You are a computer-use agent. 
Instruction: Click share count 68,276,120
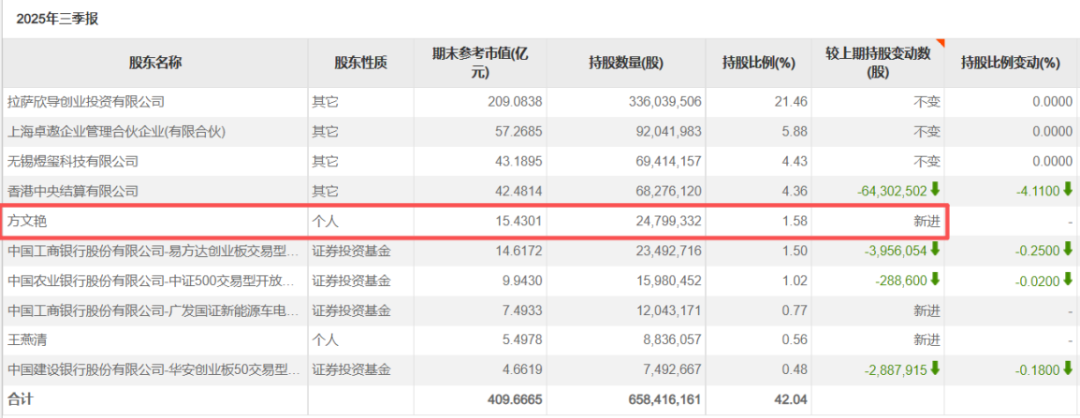coord(667,191)
